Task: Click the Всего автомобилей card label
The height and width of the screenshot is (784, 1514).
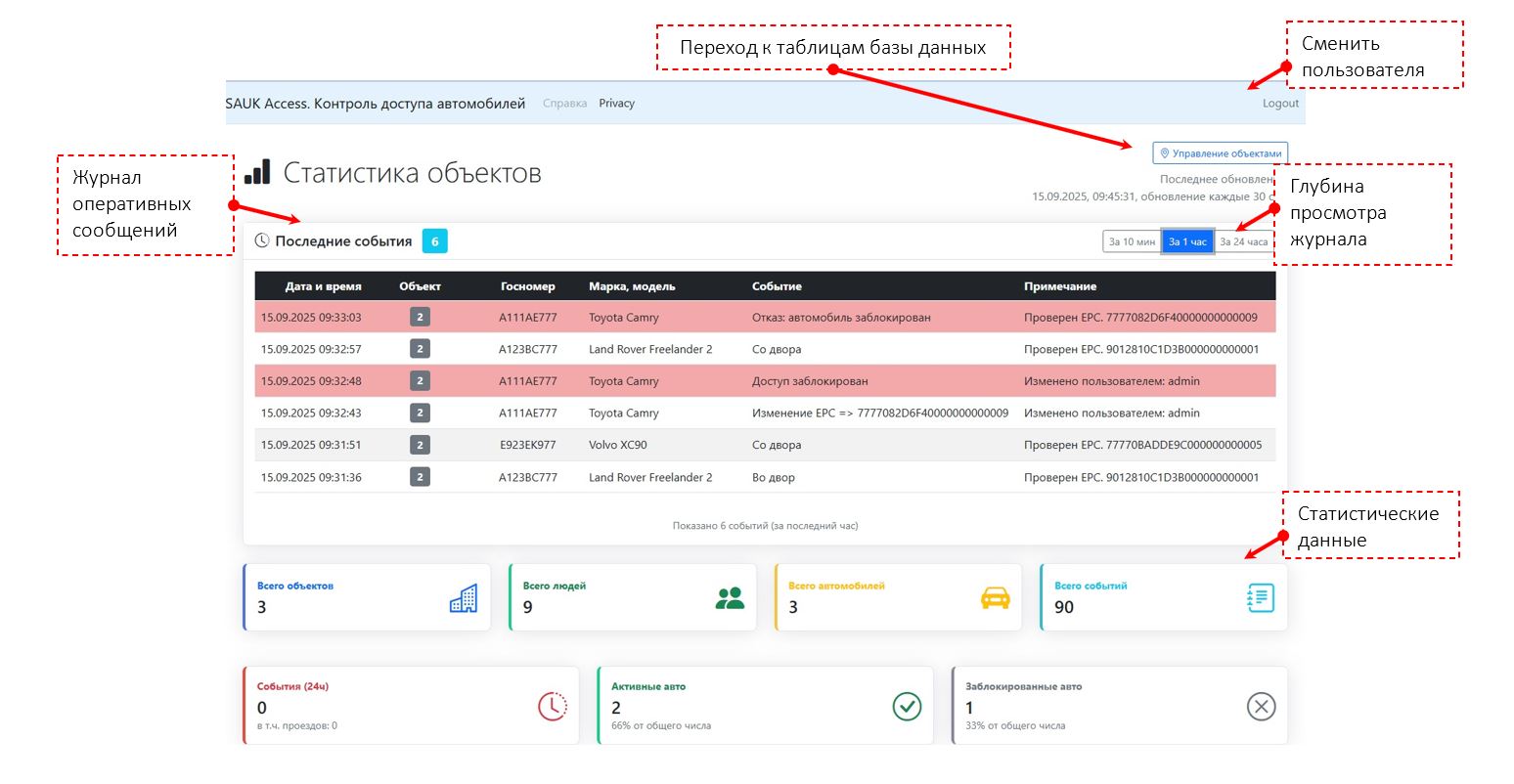Action: pyautogui.click(x=836, y=586)
